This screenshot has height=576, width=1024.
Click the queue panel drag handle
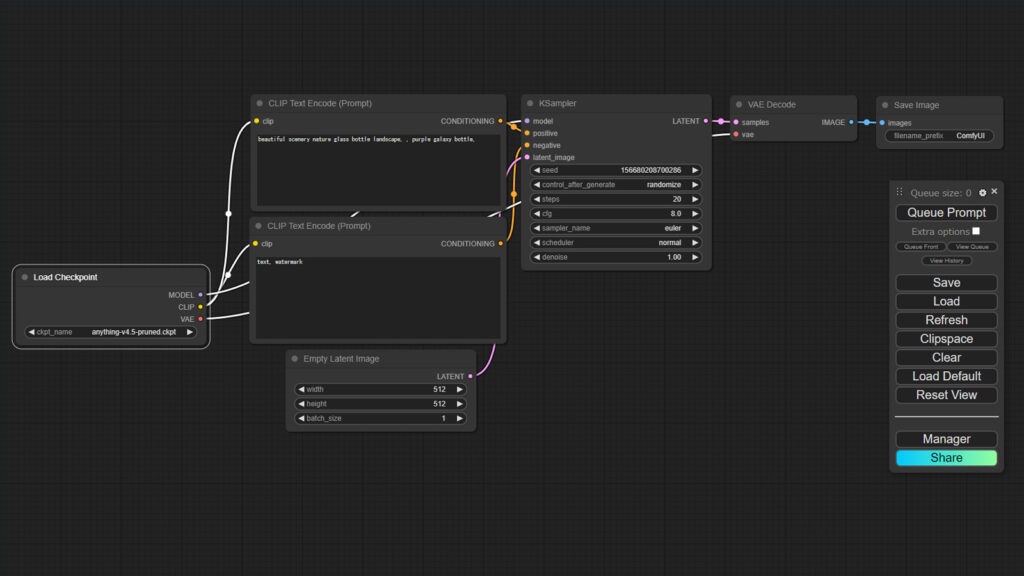coord(899,193)
